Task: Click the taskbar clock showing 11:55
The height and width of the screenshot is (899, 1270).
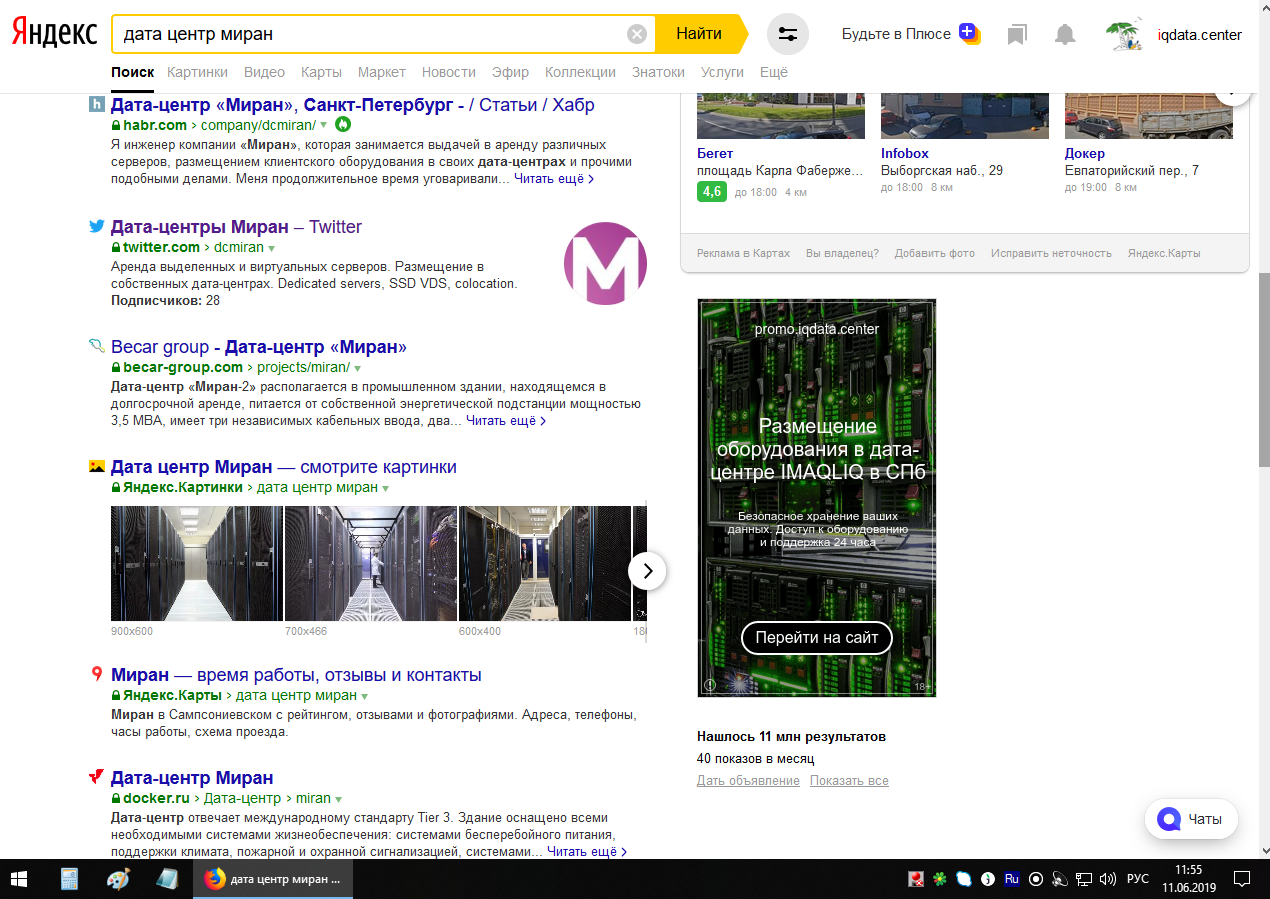Action: 1188,879
